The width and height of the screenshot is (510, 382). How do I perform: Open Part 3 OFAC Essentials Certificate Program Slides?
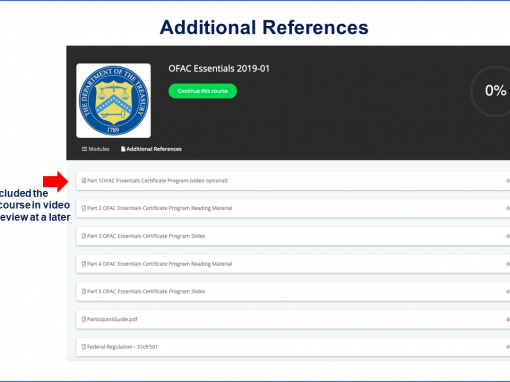pyautogui.click(x=293, y=236)
